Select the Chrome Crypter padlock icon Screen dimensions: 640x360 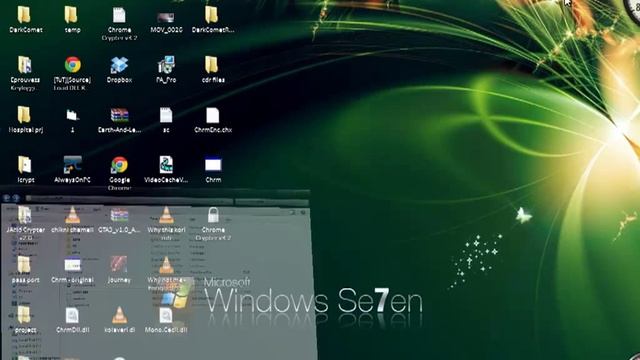pyautogui.click(x=213, y=215)
